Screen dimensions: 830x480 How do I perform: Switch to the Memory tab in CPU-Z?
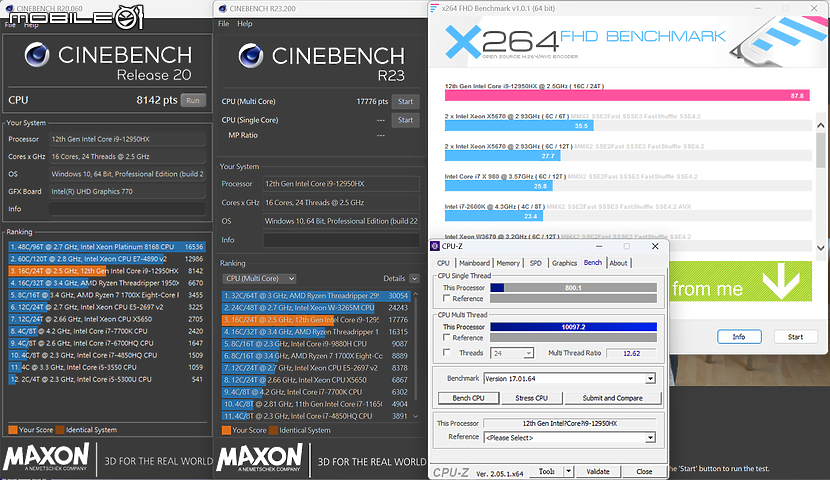[508, 263]
